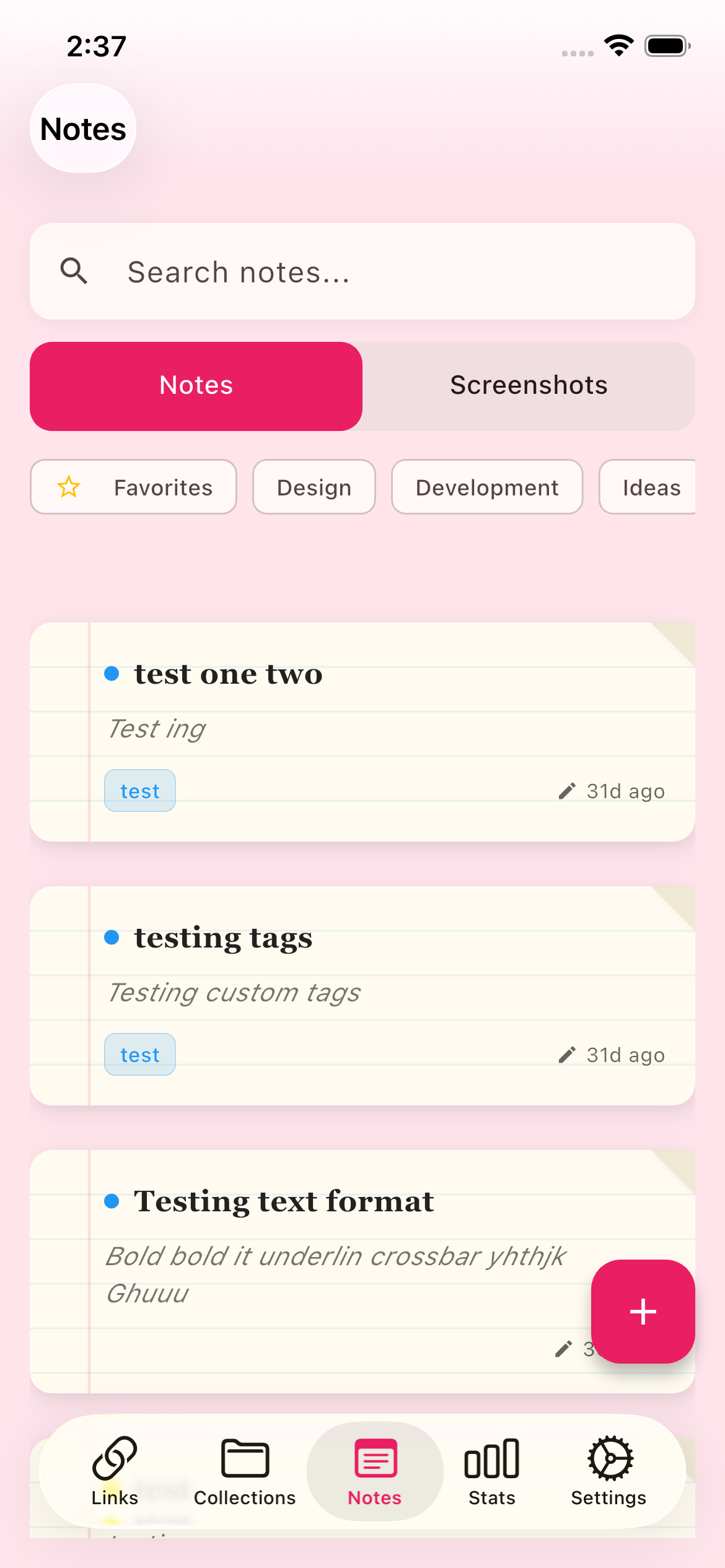Select the Notes tab

(x=196, y=385)
